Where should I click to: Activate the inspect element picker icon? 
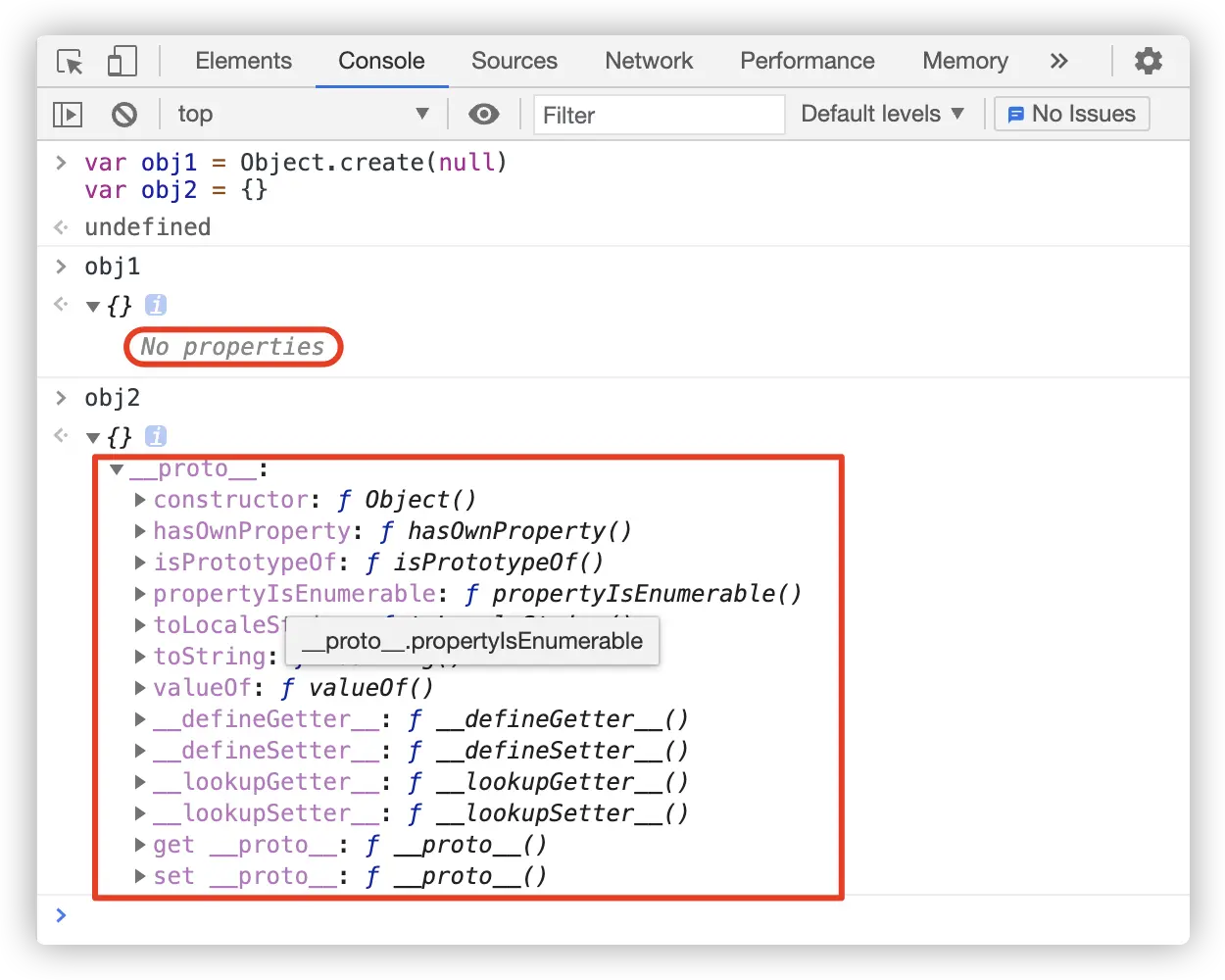click(x=70, y=62)
